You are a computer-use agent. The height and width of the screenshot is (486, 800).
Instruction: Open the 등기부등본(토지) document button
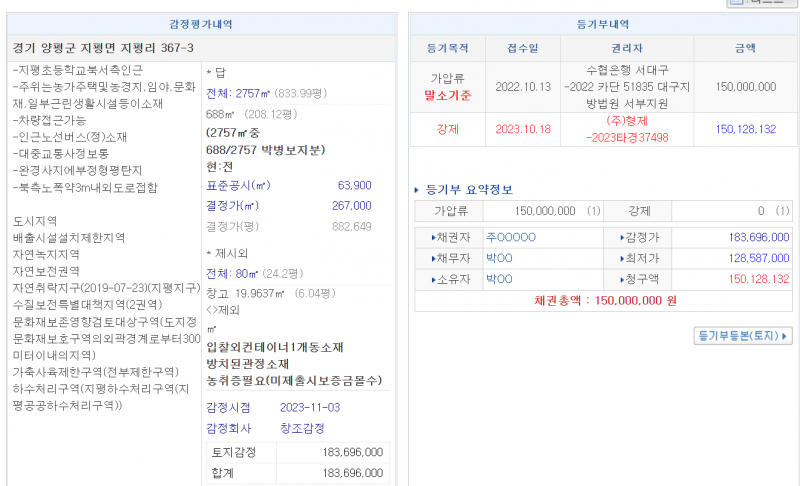(743, 336)
